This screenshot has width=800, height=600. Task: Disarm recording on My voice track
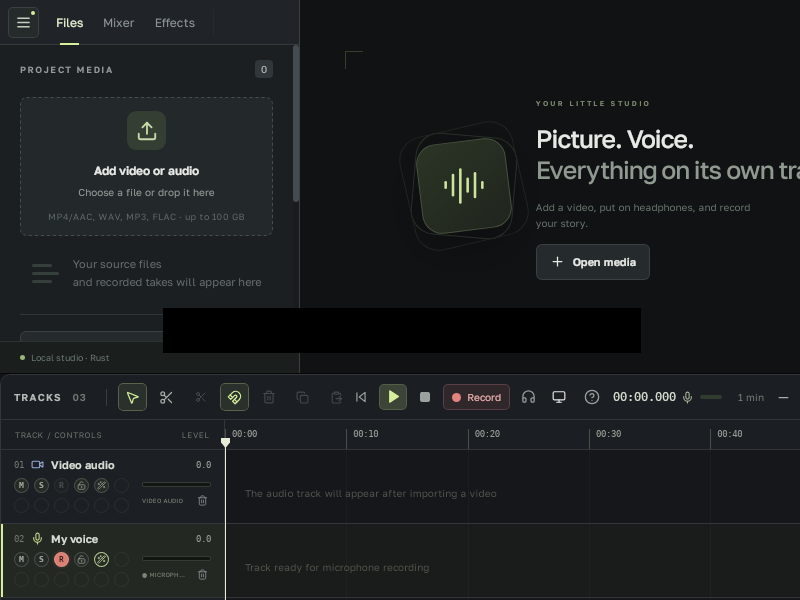click(x=61, y=560)
